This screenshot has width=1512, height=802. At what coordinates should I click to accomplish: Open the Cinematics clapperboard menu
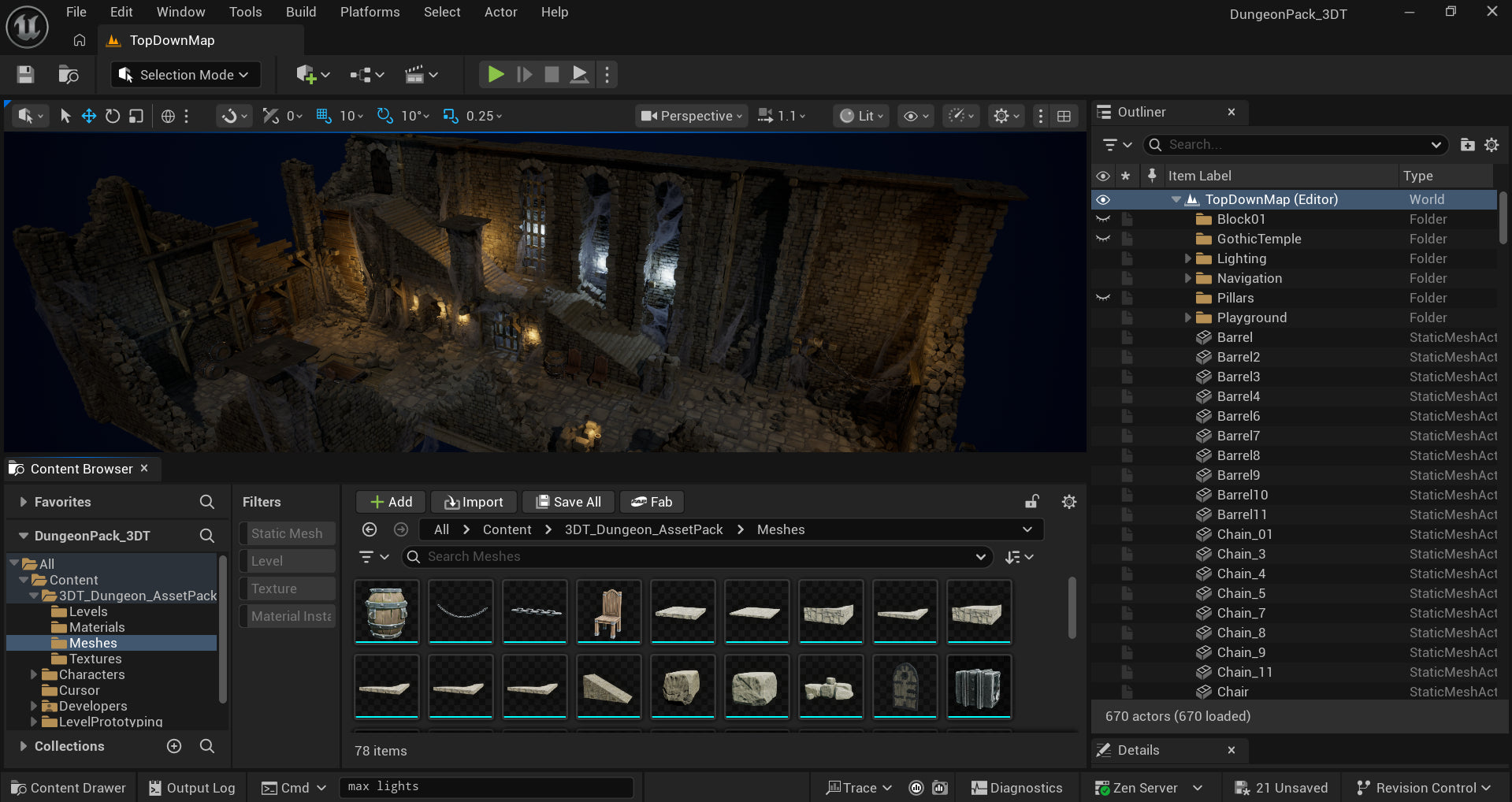pos(421,75)
